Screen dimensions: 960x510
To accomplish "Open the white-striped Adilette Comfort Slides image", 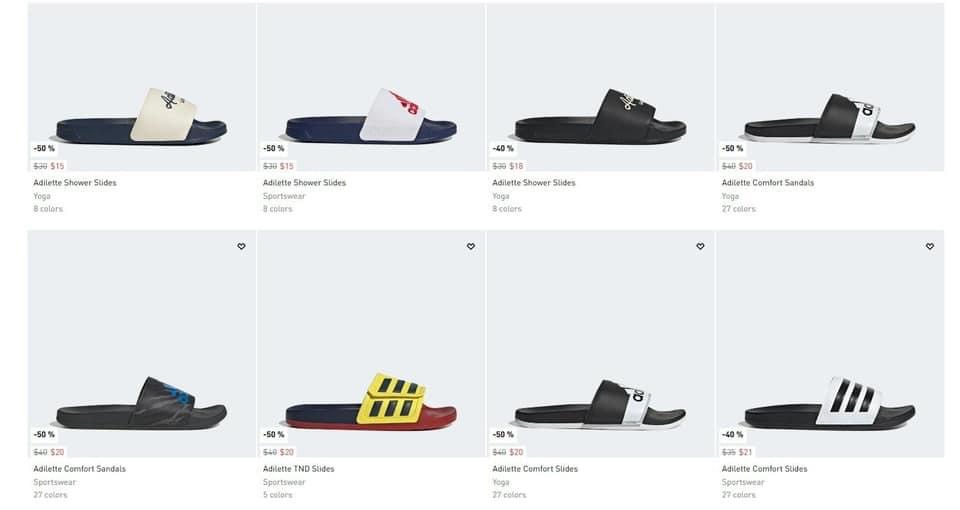I will pos(830,344).
